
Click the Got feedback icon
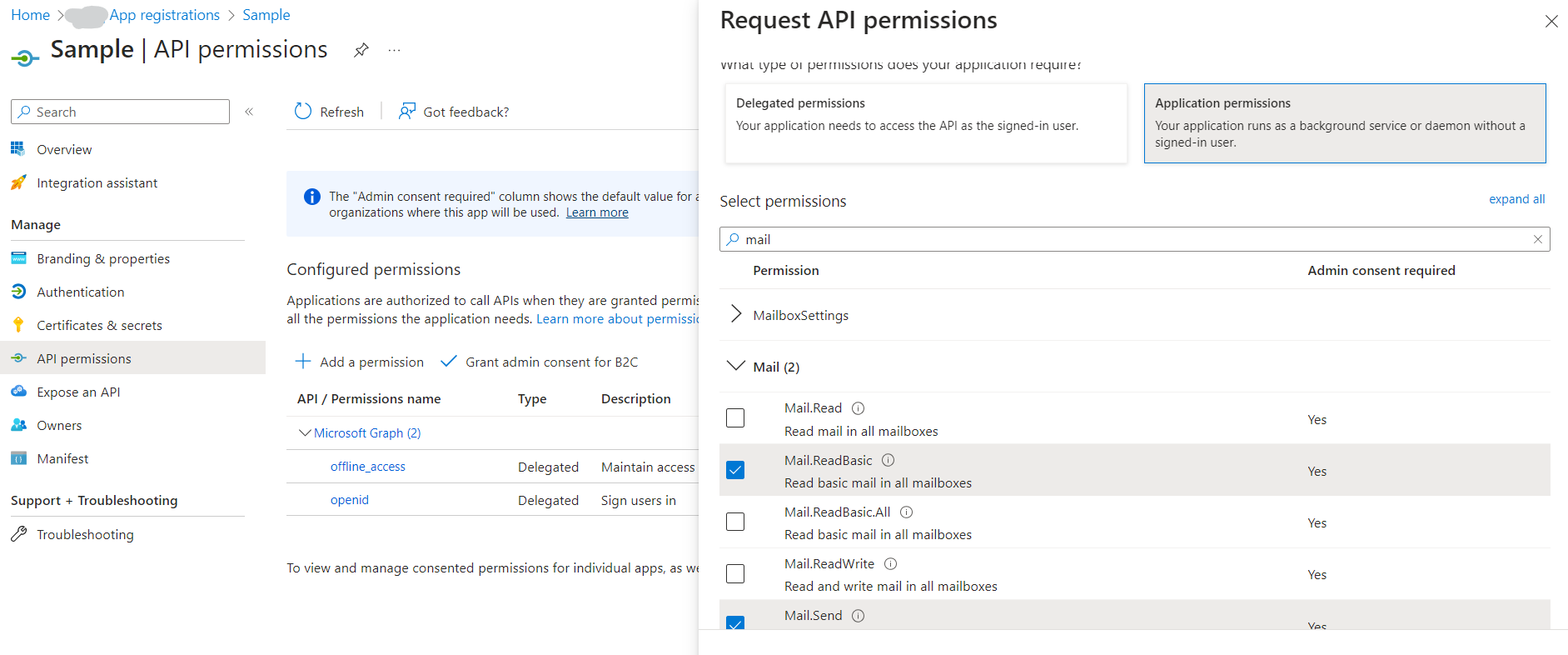click(x=406, y=112)
